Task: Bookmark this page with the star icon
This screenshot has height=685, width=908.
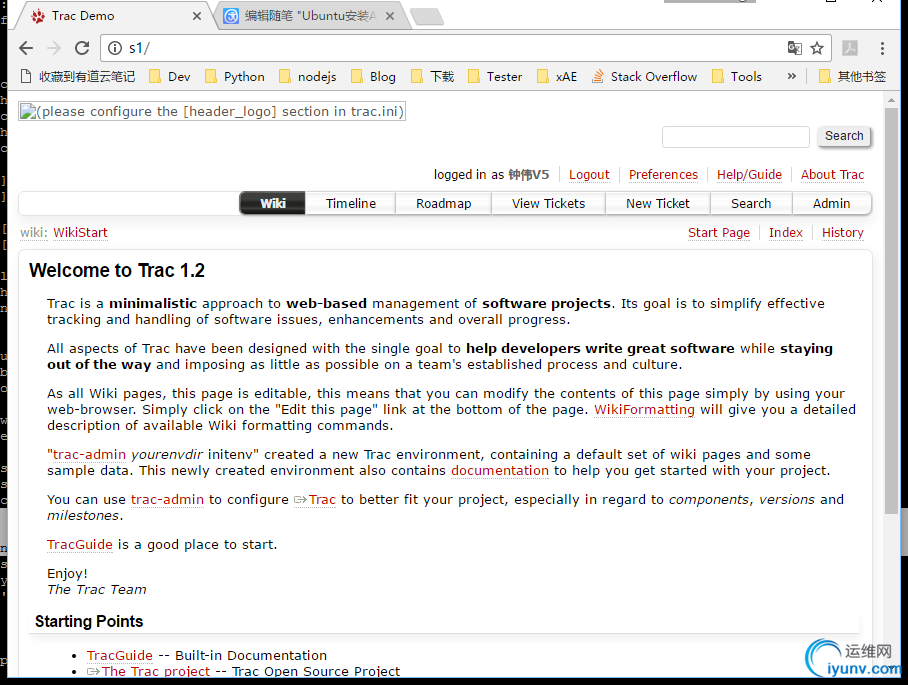Action: [x=817, y=48]
